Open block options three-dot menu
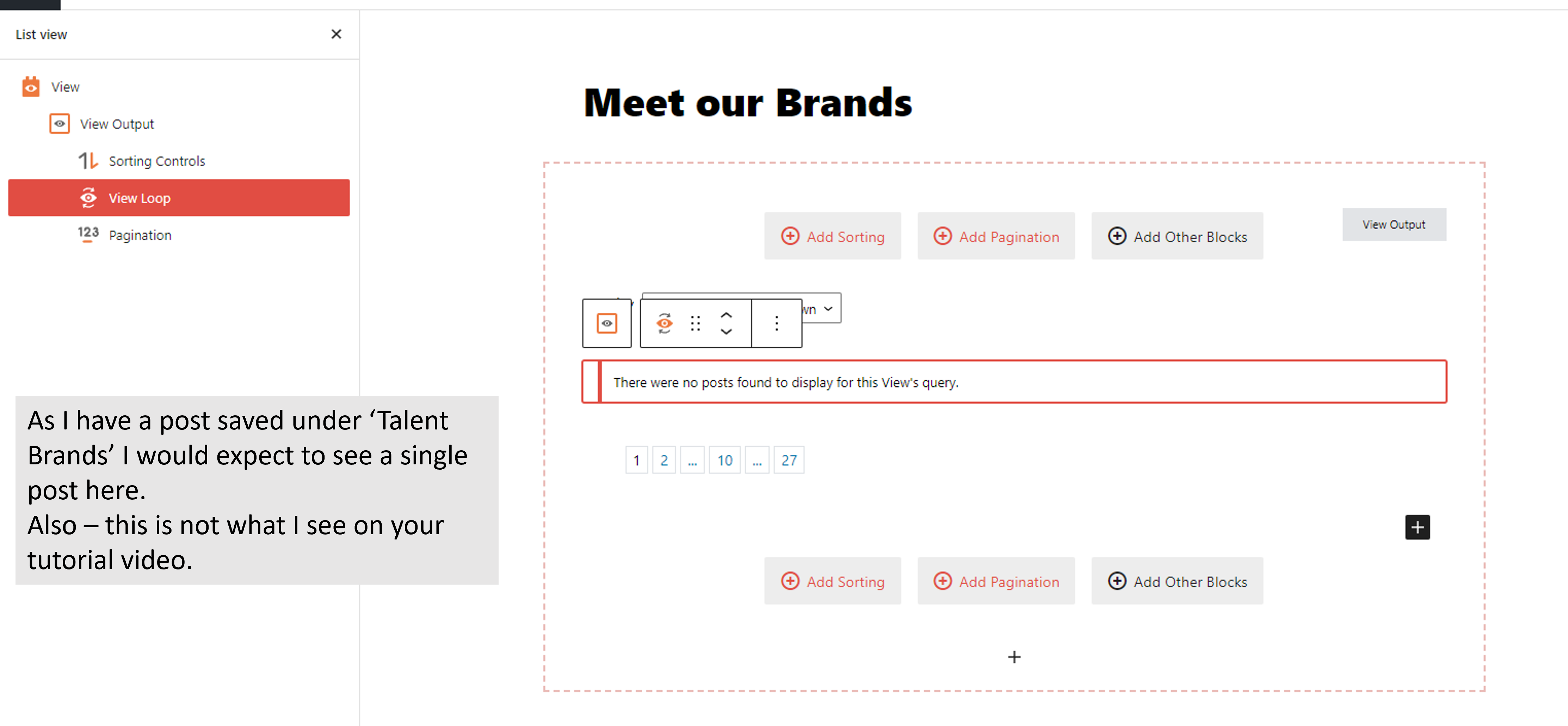Viewport: 1568px width, 726px height. coord(777,323)
